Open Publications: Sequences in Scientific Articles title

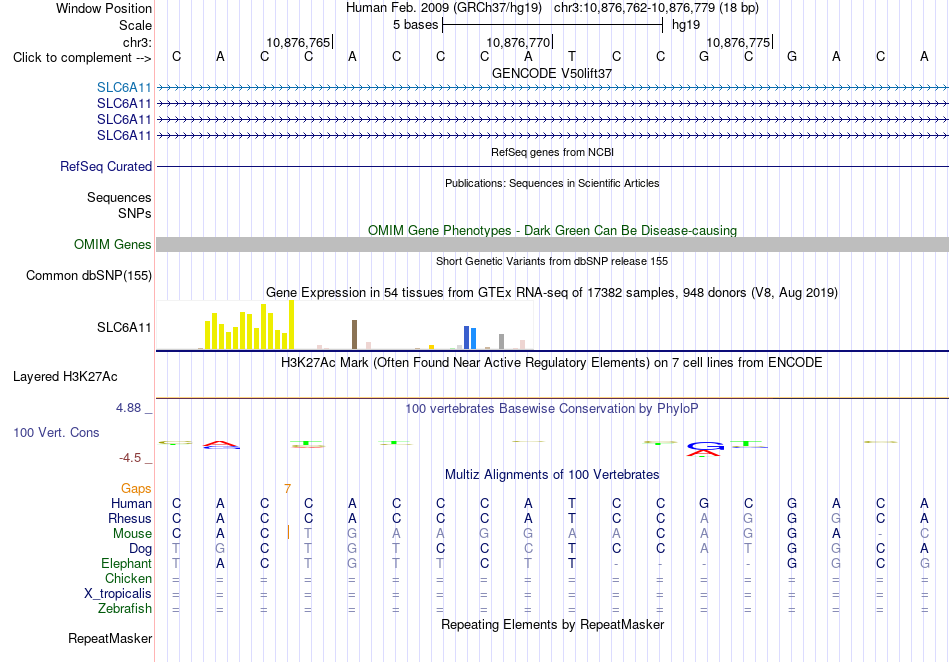(x=552, y=183)
